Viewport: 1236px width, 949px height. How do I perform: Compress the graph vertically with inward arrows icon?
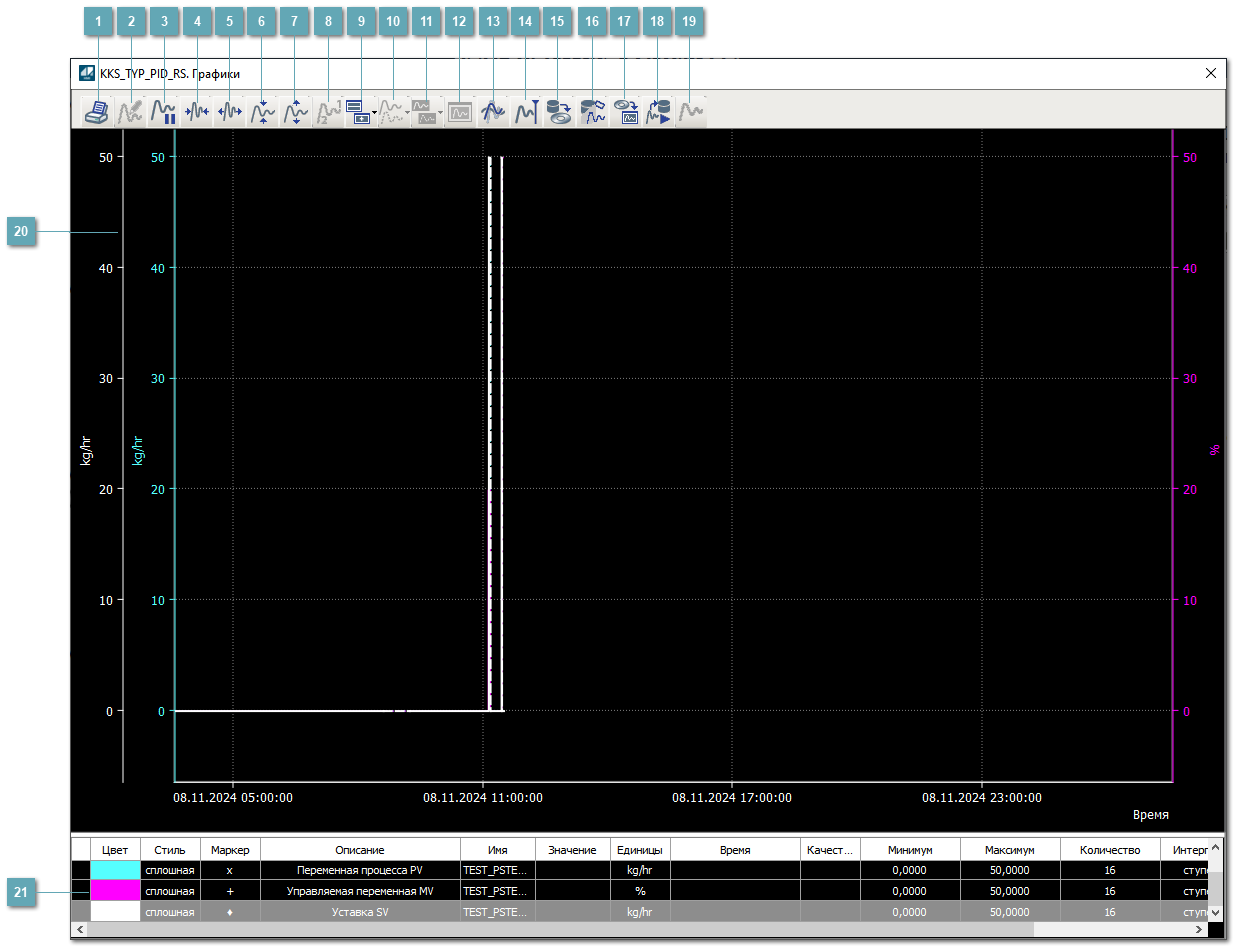[262, 112]
